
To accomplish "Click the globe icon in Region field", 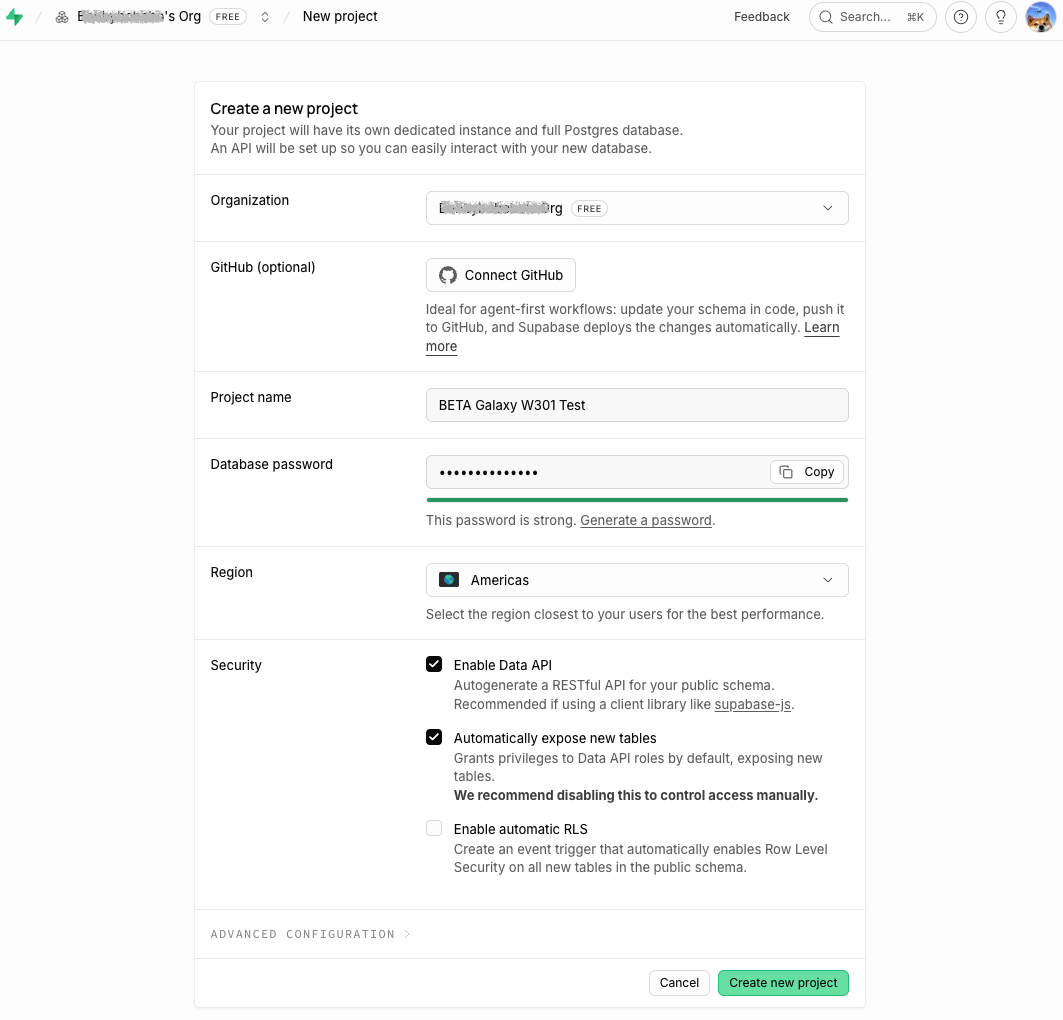I will [449, 580].
